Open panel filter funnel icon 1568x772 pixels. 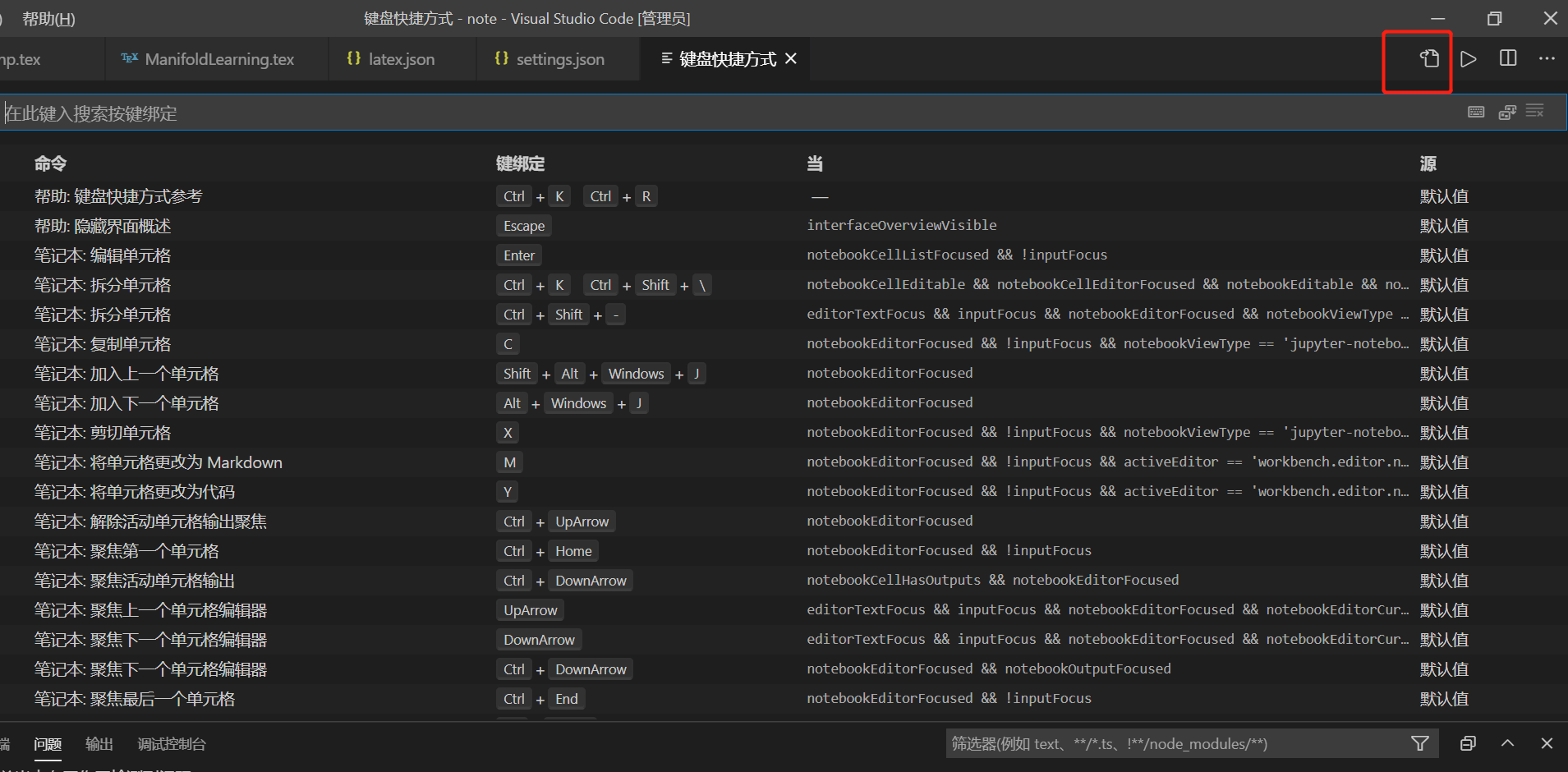1419,743
